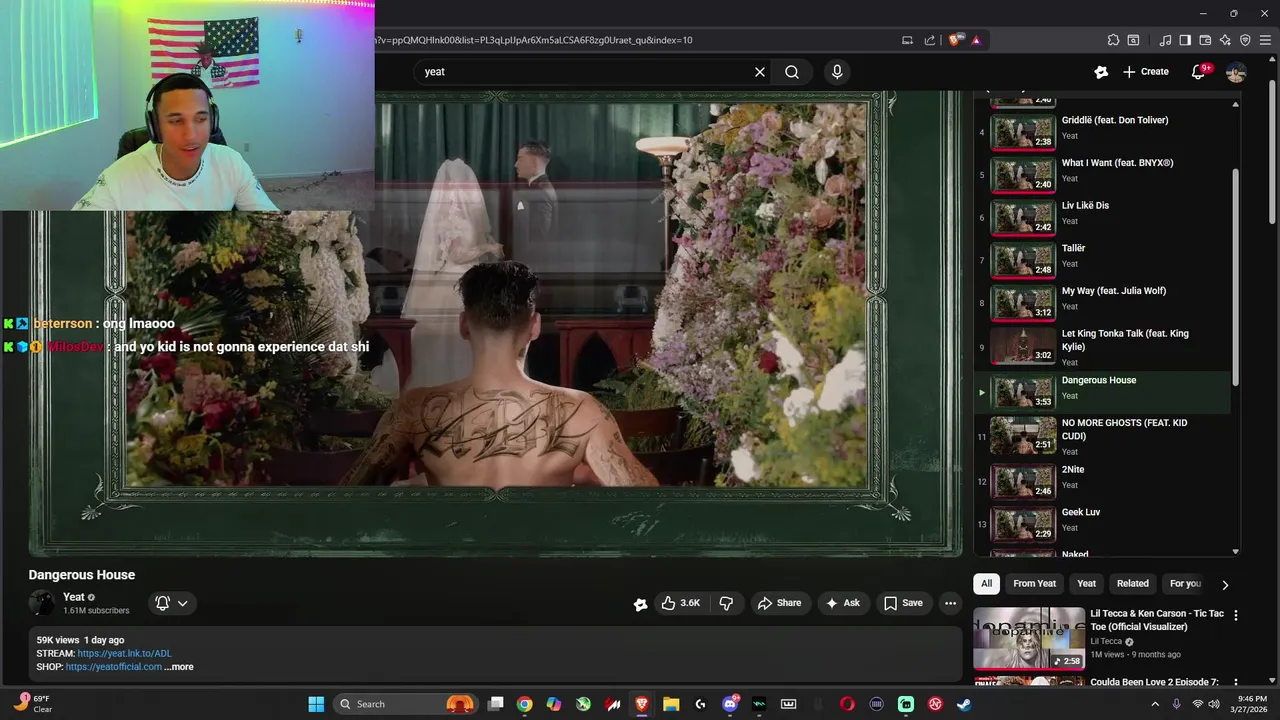The height and width of the screenshot is (720, 1280).
Task: Select the Related filter chip
Action: [1132, 583]
